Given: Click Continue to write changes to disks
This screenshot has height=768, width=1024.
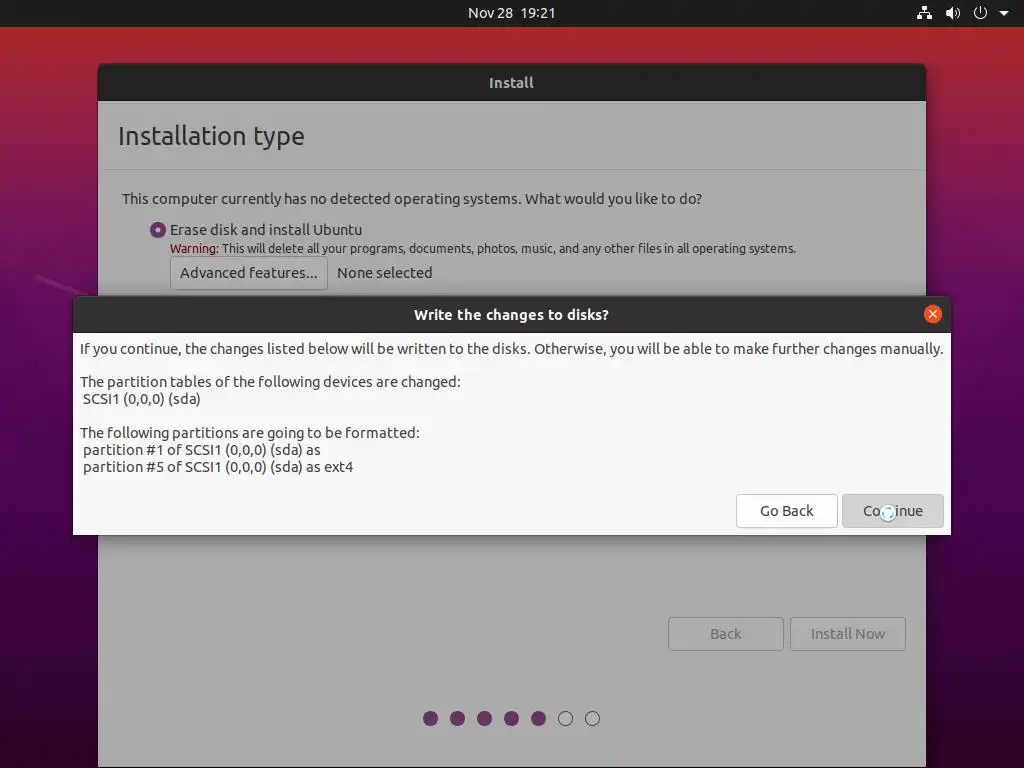Looking at the screenshot, I should (892, 511).
